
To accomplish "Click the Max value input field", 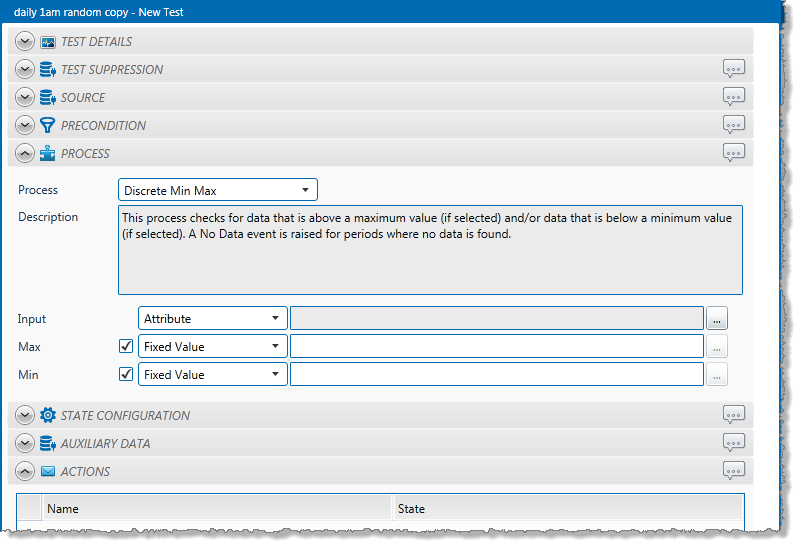I will click(496, 347).
